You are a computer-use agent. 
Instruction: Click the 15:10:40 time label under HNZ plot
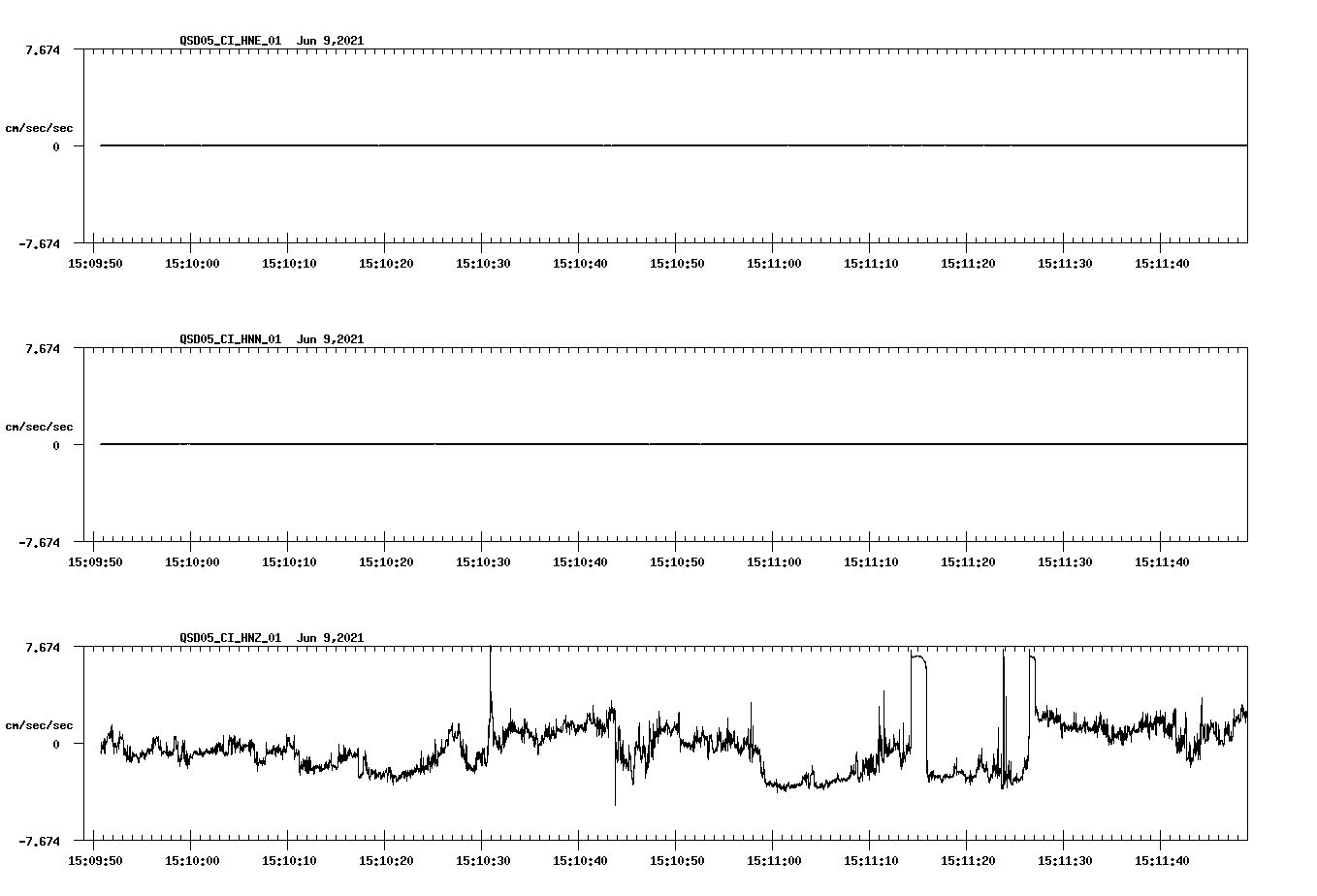point(580,860)
